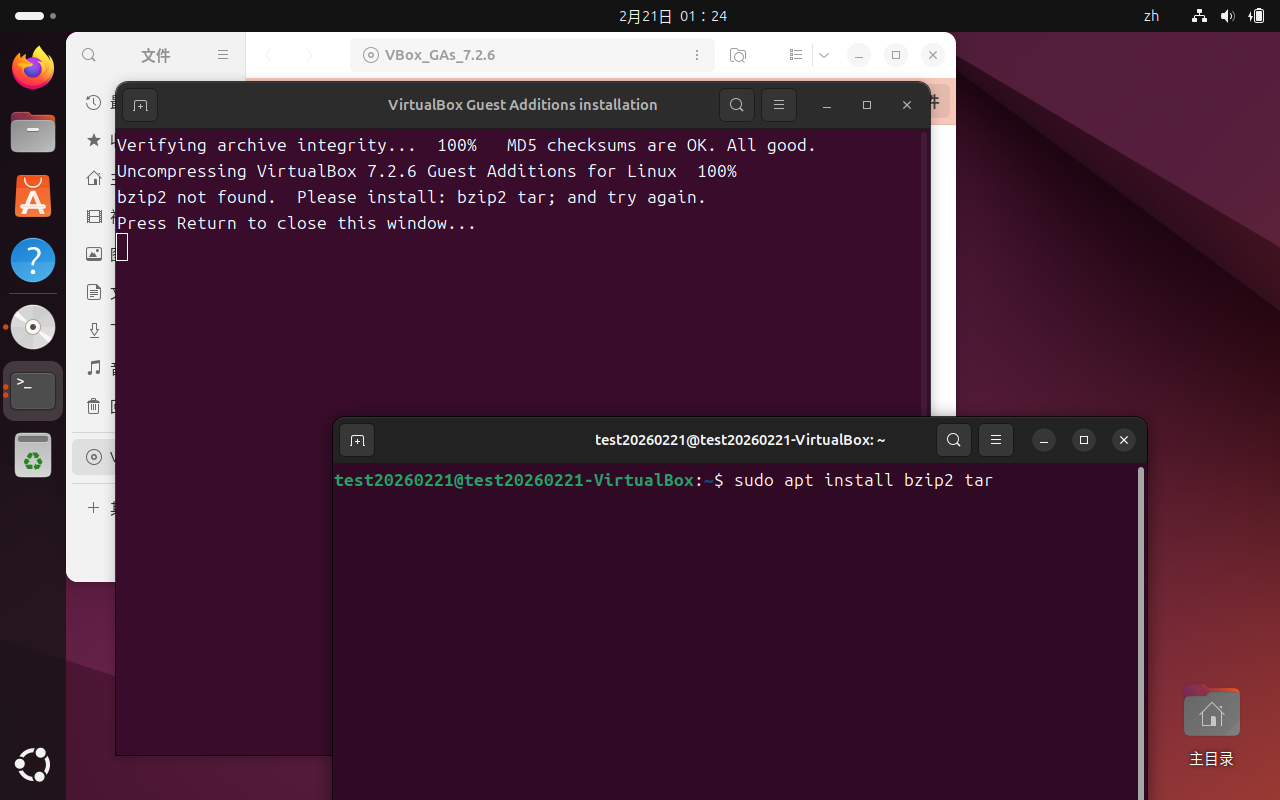Switch input source via zh indicator
1280x800 pixels.
(1151, 16)
